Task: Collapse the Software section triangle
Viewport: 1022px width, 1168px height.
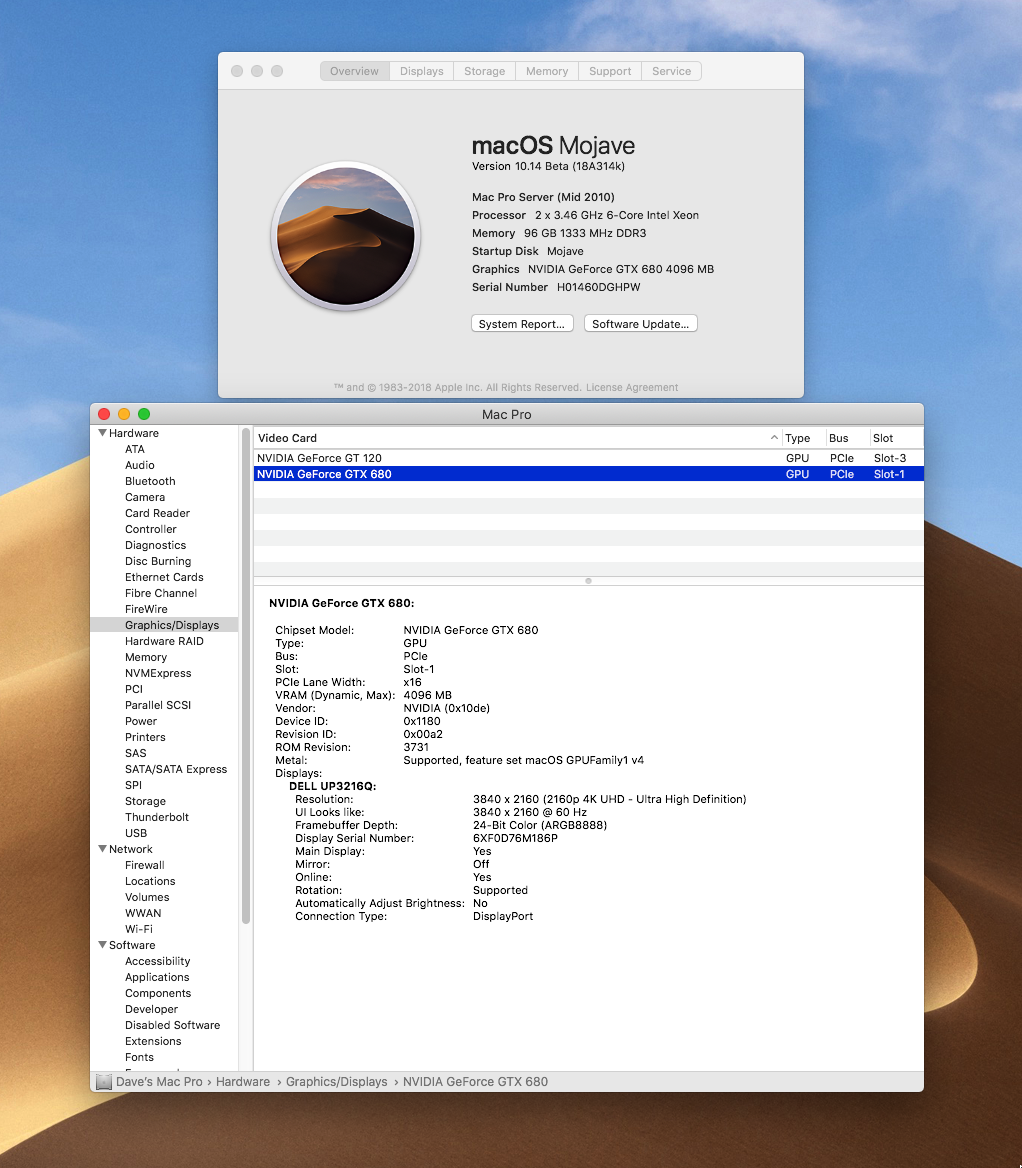Action: coord(102,945)
